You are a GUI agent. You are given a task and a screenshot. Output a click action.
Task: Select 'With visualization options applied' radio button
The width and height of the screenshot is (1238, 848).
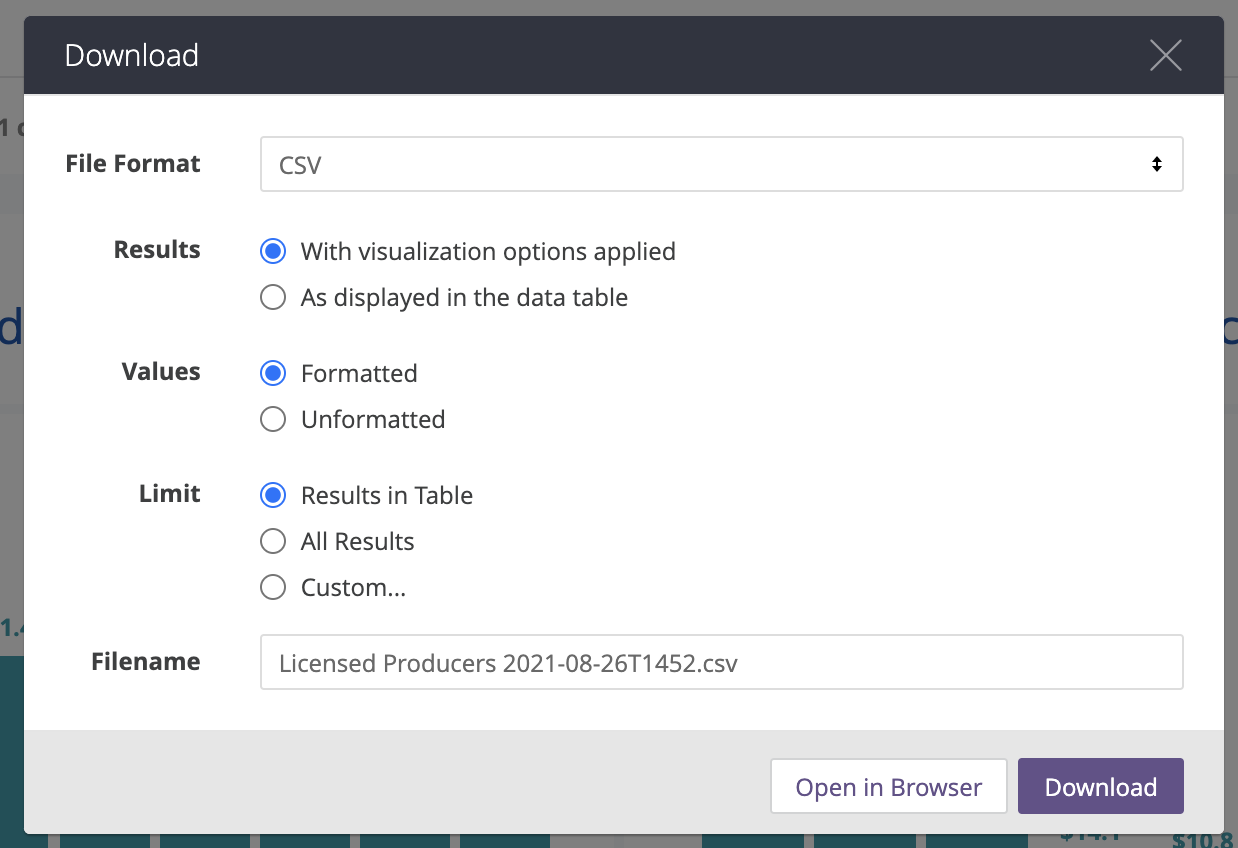273,251
